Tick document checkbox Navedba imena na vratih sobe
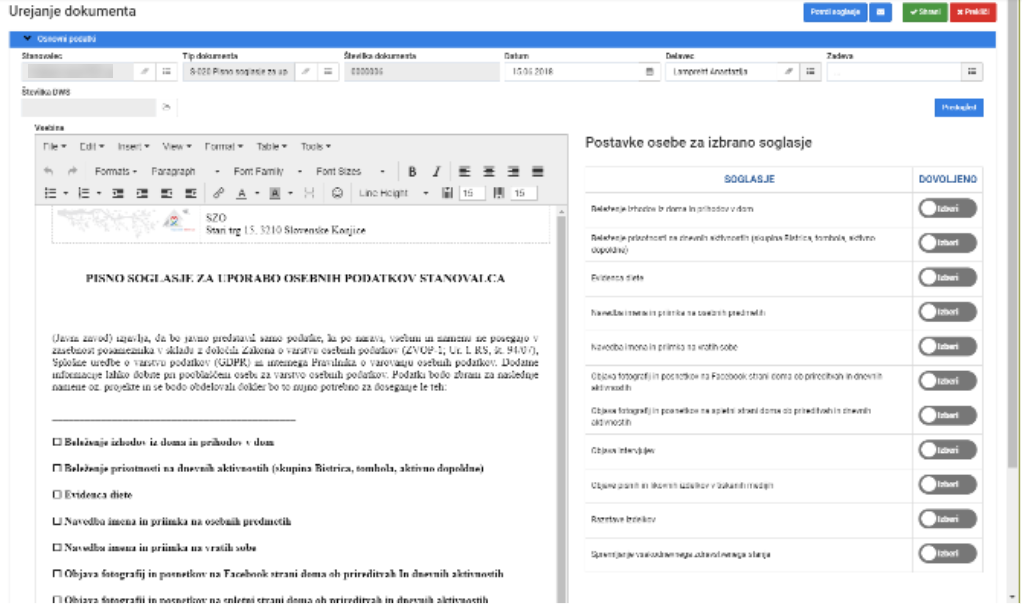This screenshot has width=1022, height=607. coord(57,548)
